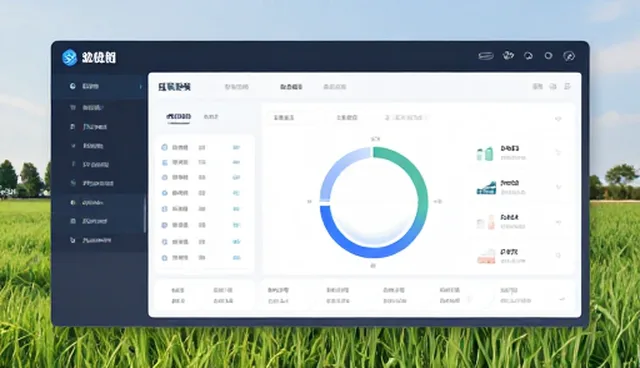Expand the chevron beside teal sneaker item
Image resolution: width=640 pixels, height=368 pixels.
tap(558, 187)
